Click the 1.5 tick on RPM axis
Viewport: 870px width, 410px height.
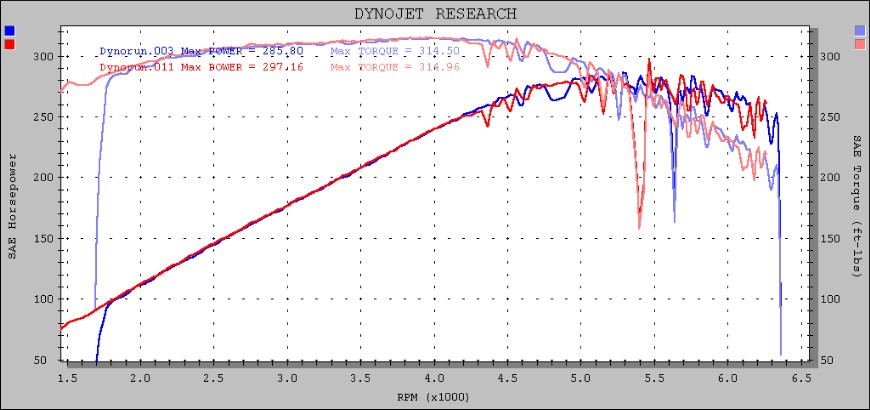click(x=66, y=379)
